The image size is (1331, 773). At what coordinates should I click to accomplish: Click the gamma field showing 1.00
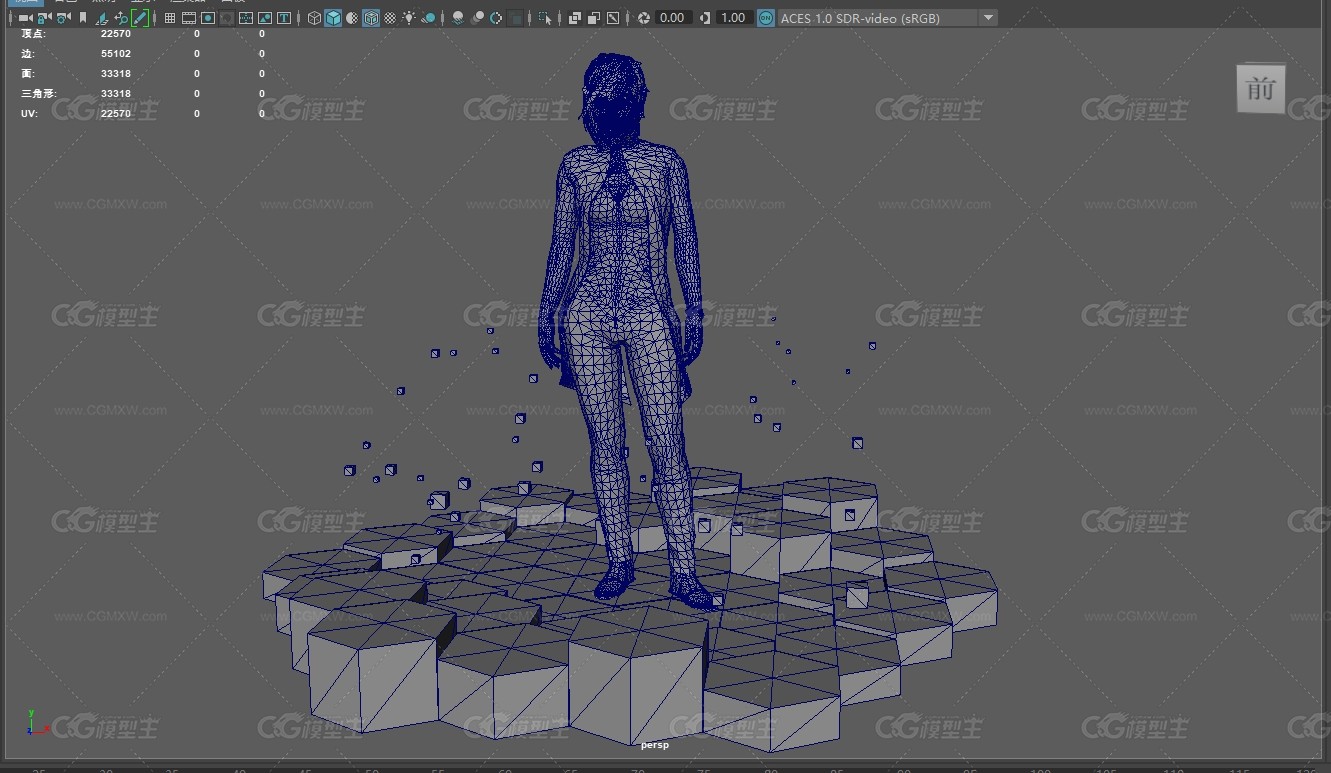tap(734, 18)
